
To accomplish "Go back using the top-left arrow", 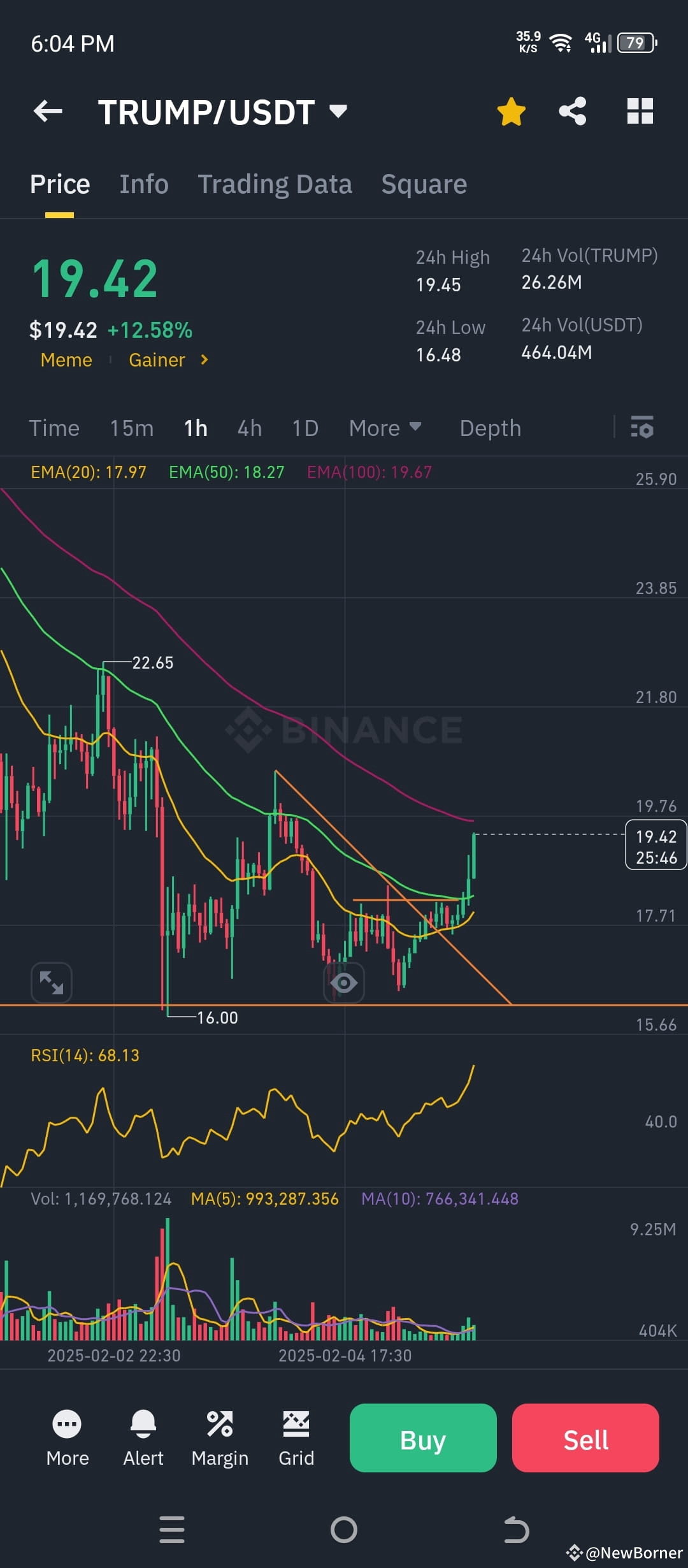I will (48, 112).
